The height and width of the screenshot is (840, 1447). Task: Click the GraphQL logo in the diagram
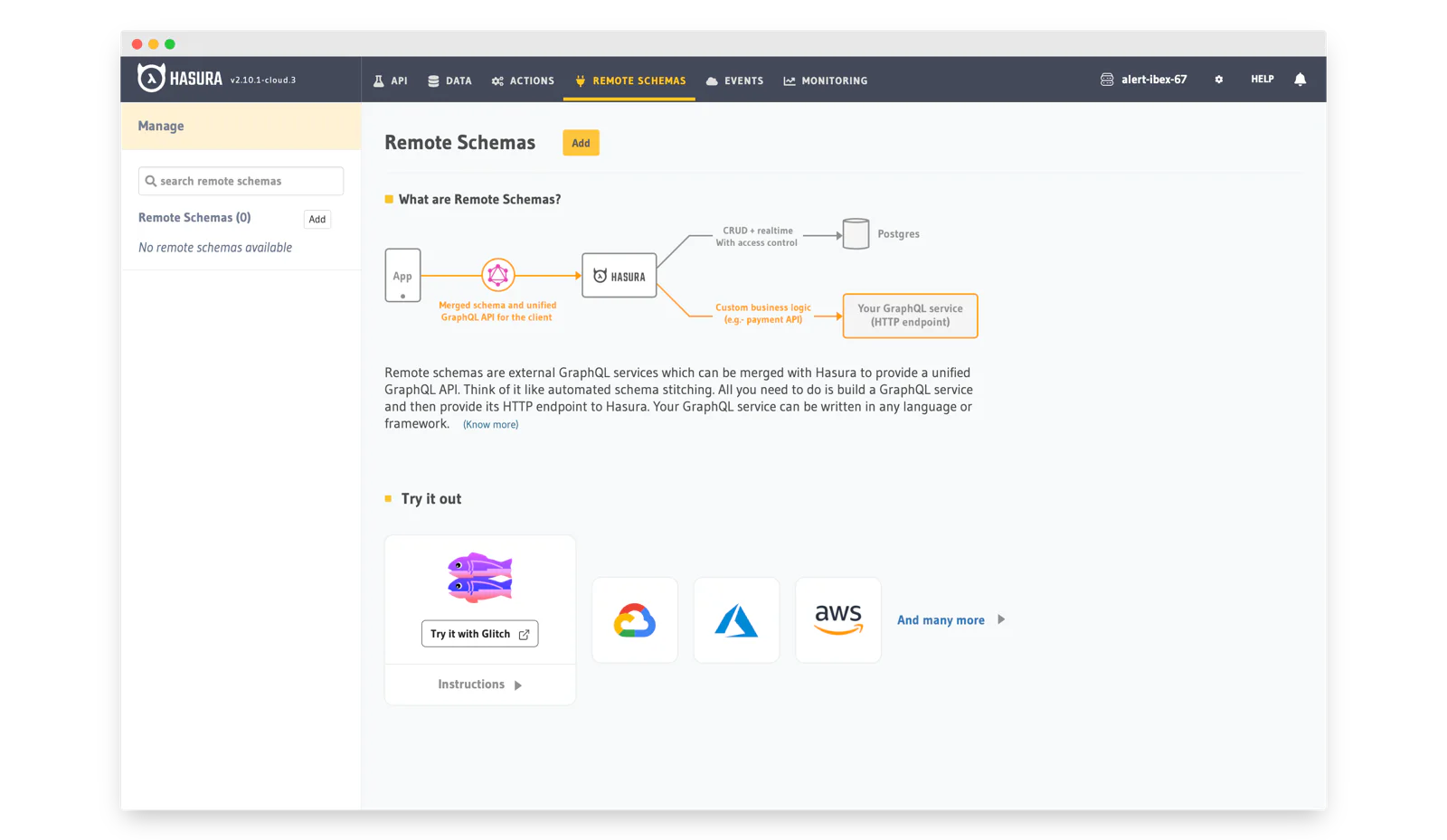[497, 275]
